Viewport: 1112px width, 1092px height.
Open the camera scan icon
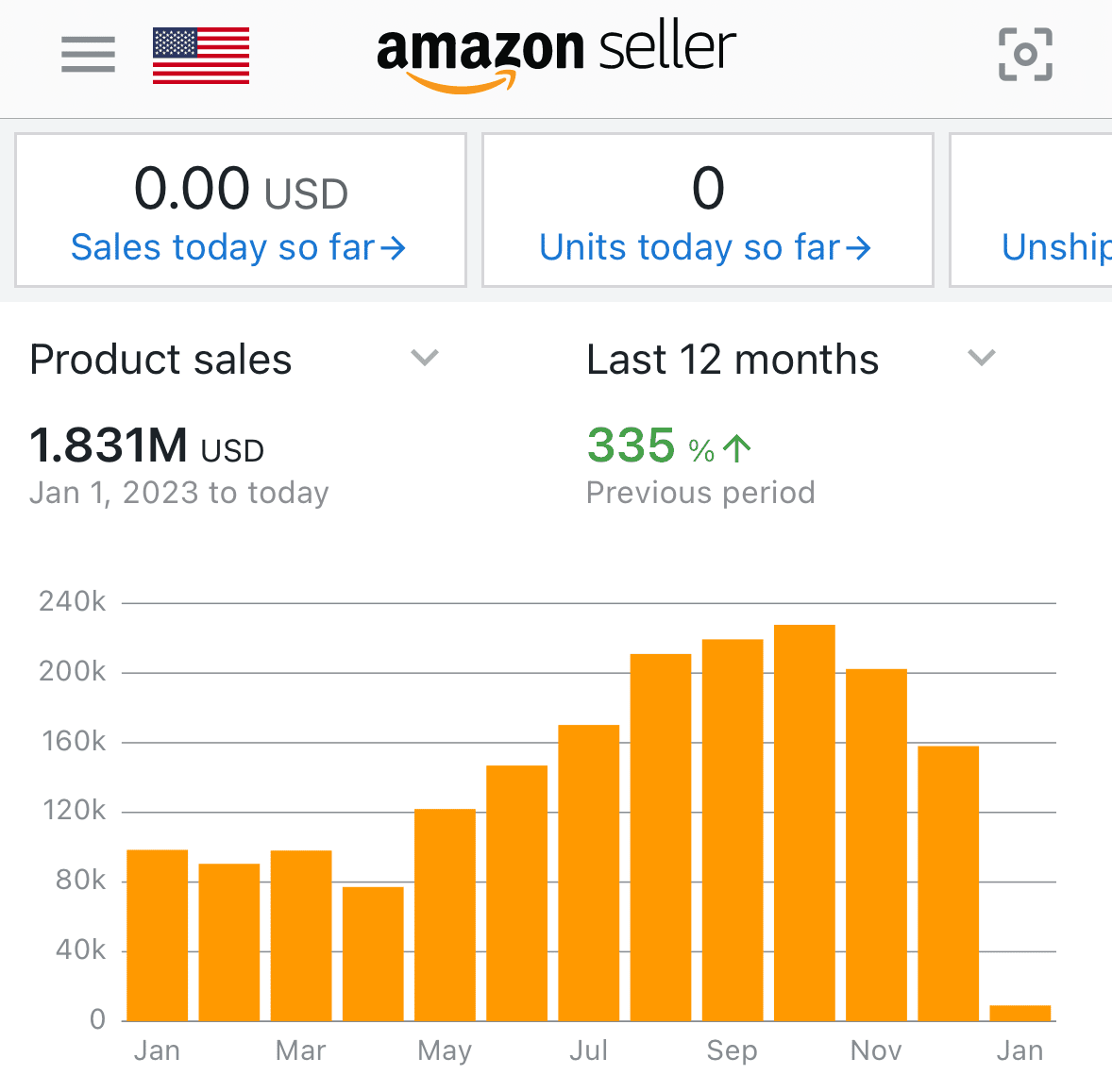click(x=1025, y=55)
